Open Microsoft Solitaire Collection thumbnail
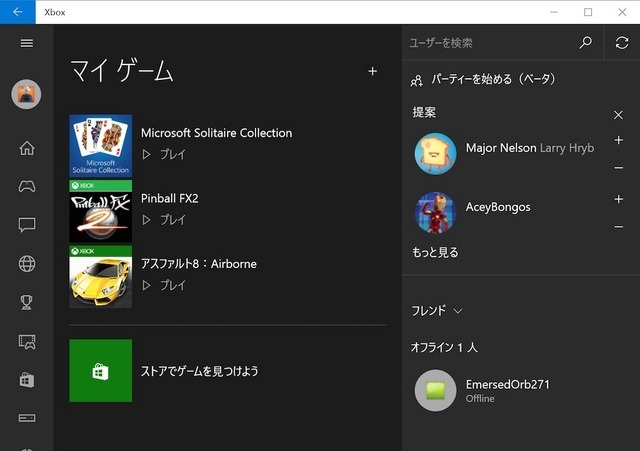The height and width of the screenshot is (451, 640). 100,146
